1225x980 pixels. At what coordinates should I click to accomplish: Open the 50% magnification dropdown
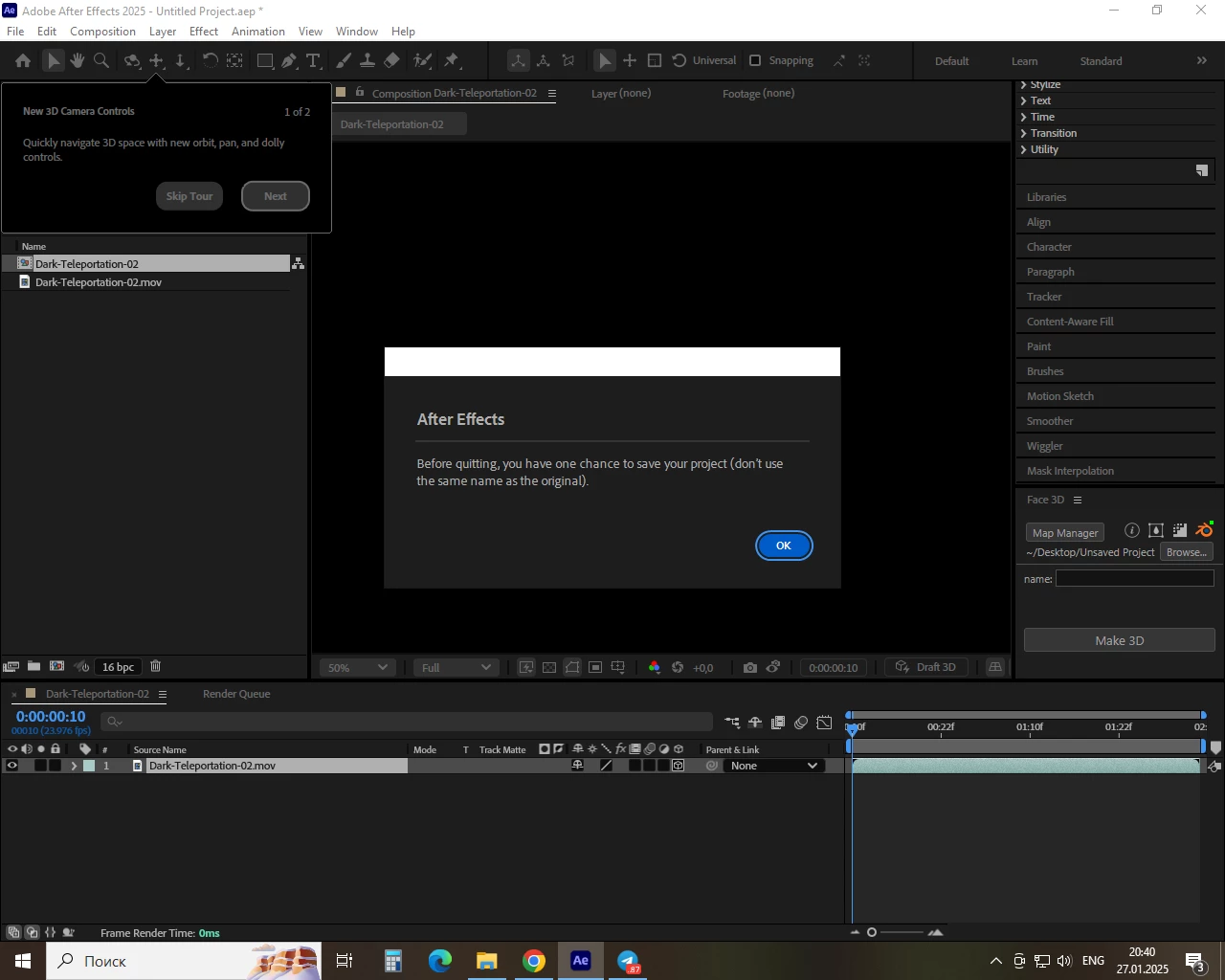click(357, 667)
